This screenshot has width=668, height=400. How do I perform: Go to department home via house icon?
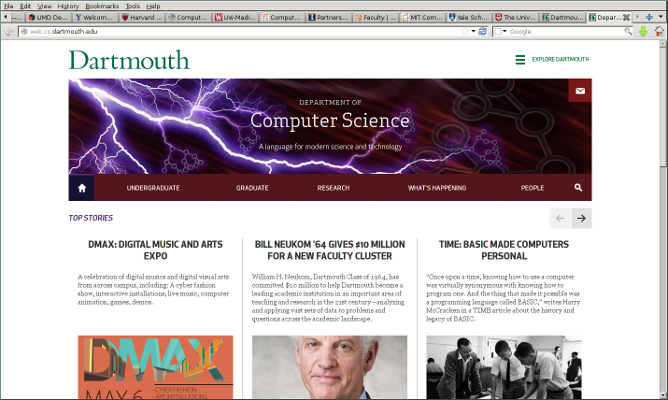pyautogui.click(x=82, y=188)
